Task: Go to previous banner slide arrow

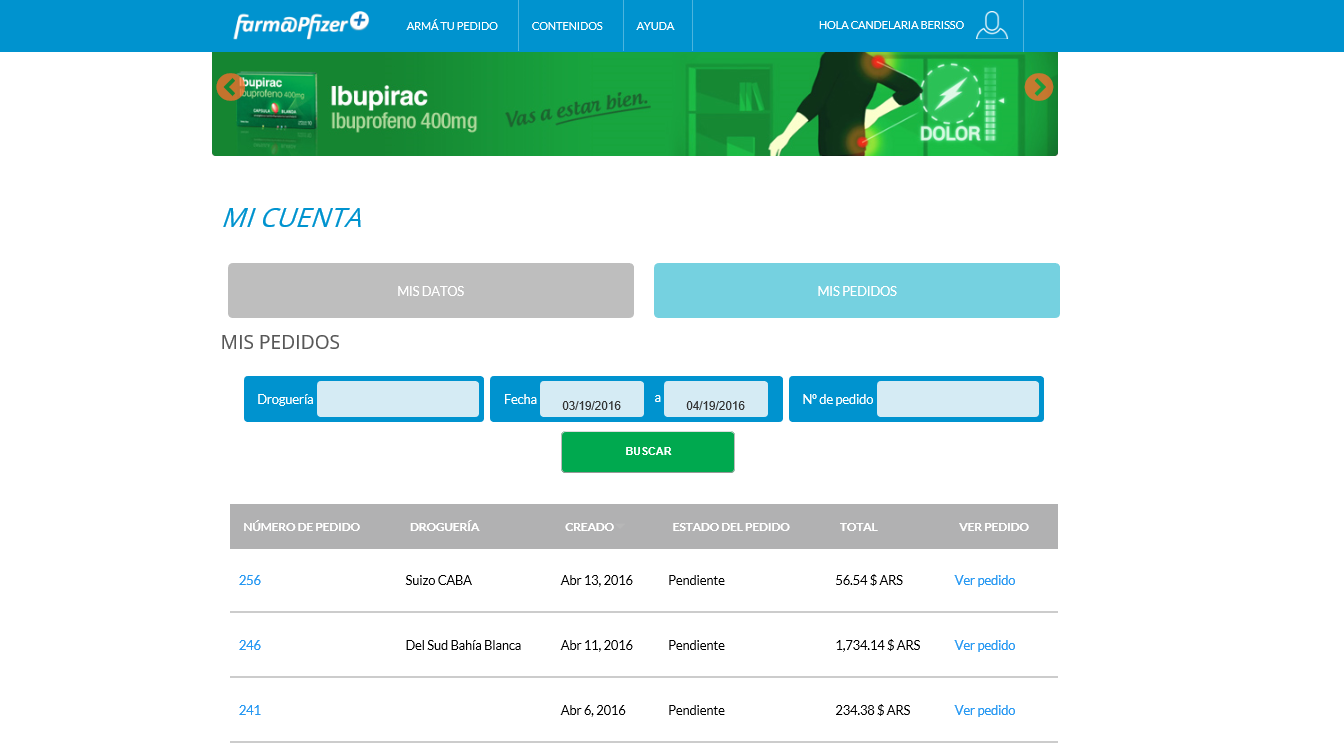Action: (230, 87)
